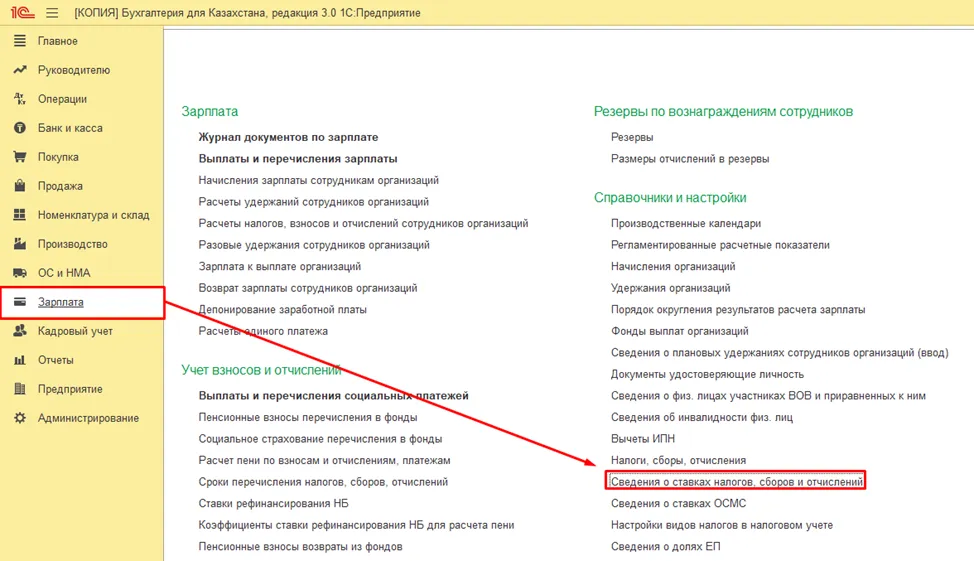The width and height of the screenshot is (974, 561).
Task: Click the 1C logo icon
Action: point(22,12)
